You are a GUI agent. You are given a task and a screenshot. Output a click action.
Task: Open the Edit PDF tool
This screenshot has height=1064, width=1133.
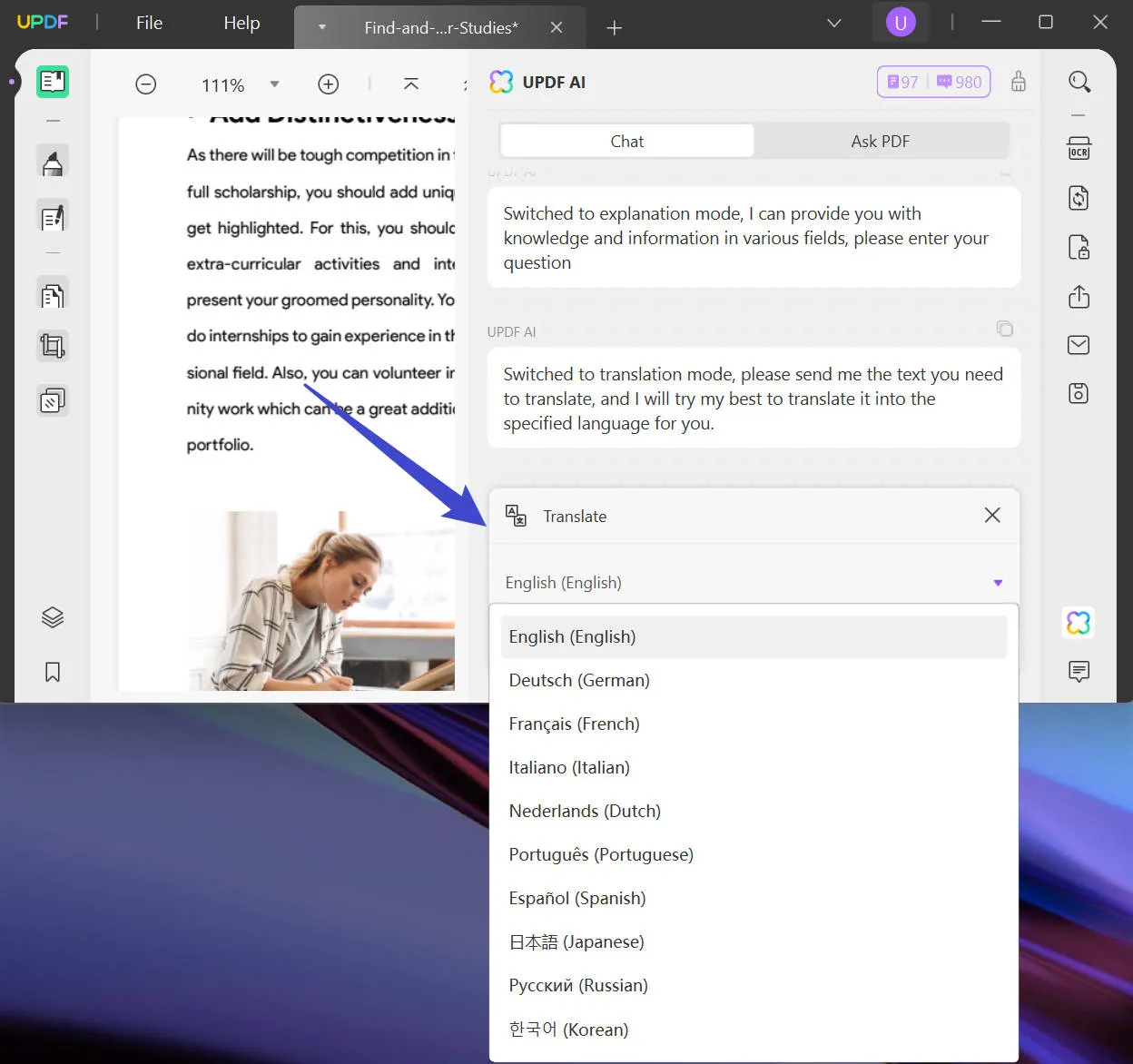click(x=53, y=217)
